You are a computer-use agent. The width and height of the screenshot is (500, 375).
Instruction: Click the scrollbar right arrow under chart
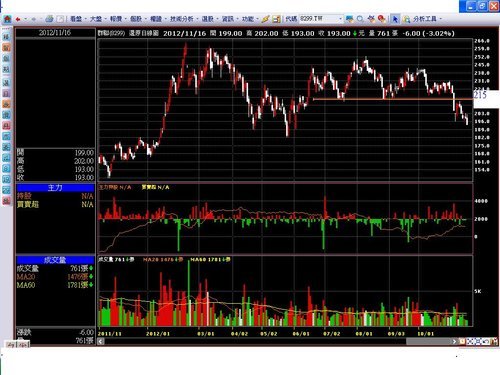pyautogui.click(x=454, y=341)
